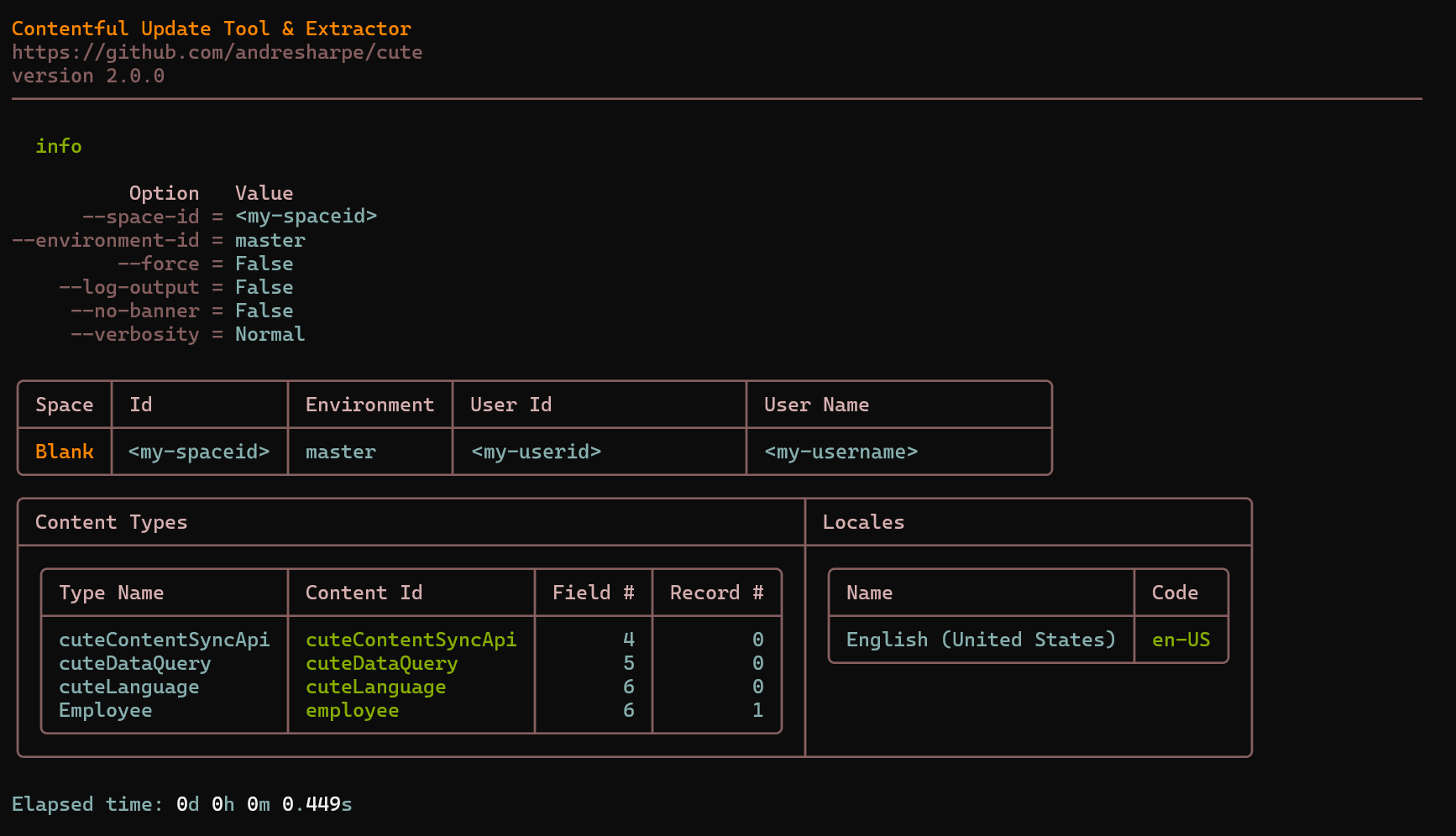1456x836 pixels.
Task: Select the '--environment-id' option name
Action: tap(106, 240)
